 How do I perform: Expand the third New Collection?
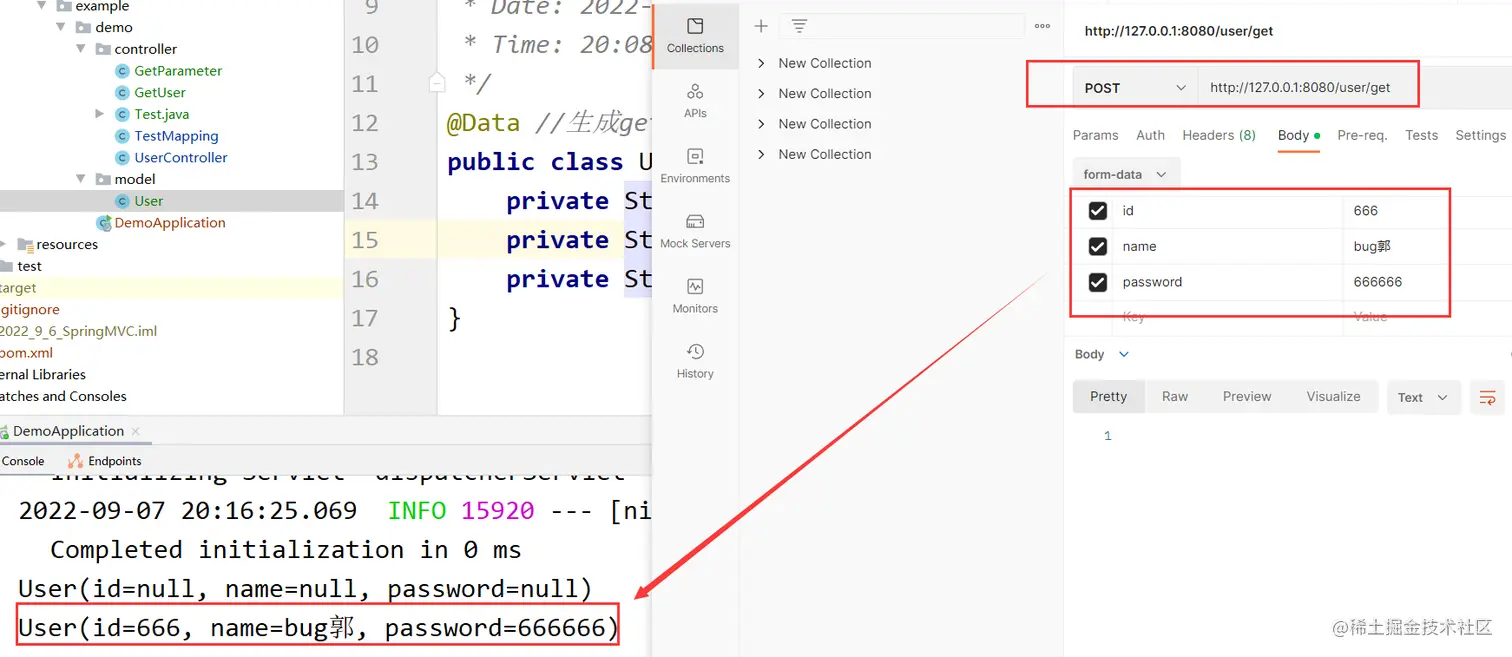coord(761,124)
